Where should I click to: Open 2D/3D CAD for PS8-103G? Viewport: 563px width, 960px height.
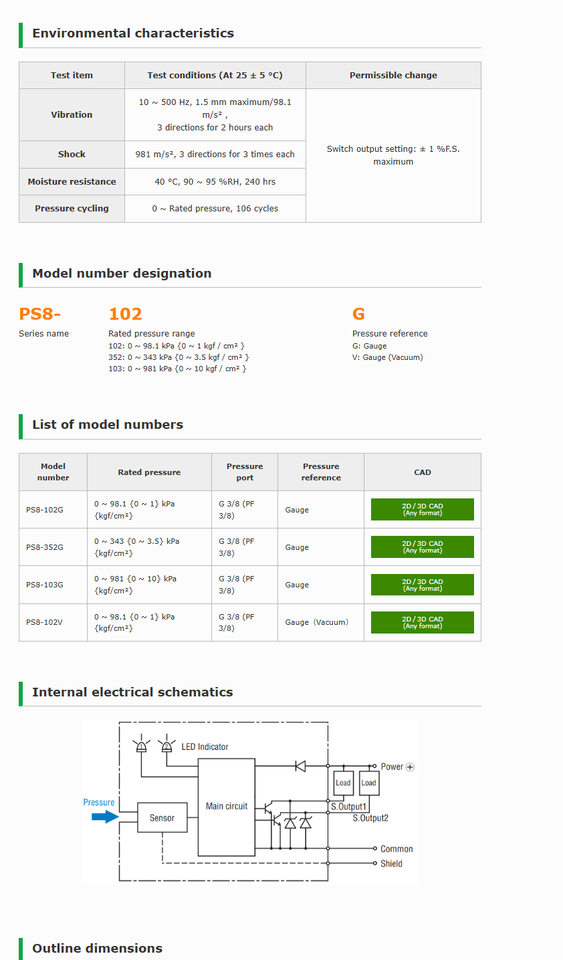[x=422, y=585]
